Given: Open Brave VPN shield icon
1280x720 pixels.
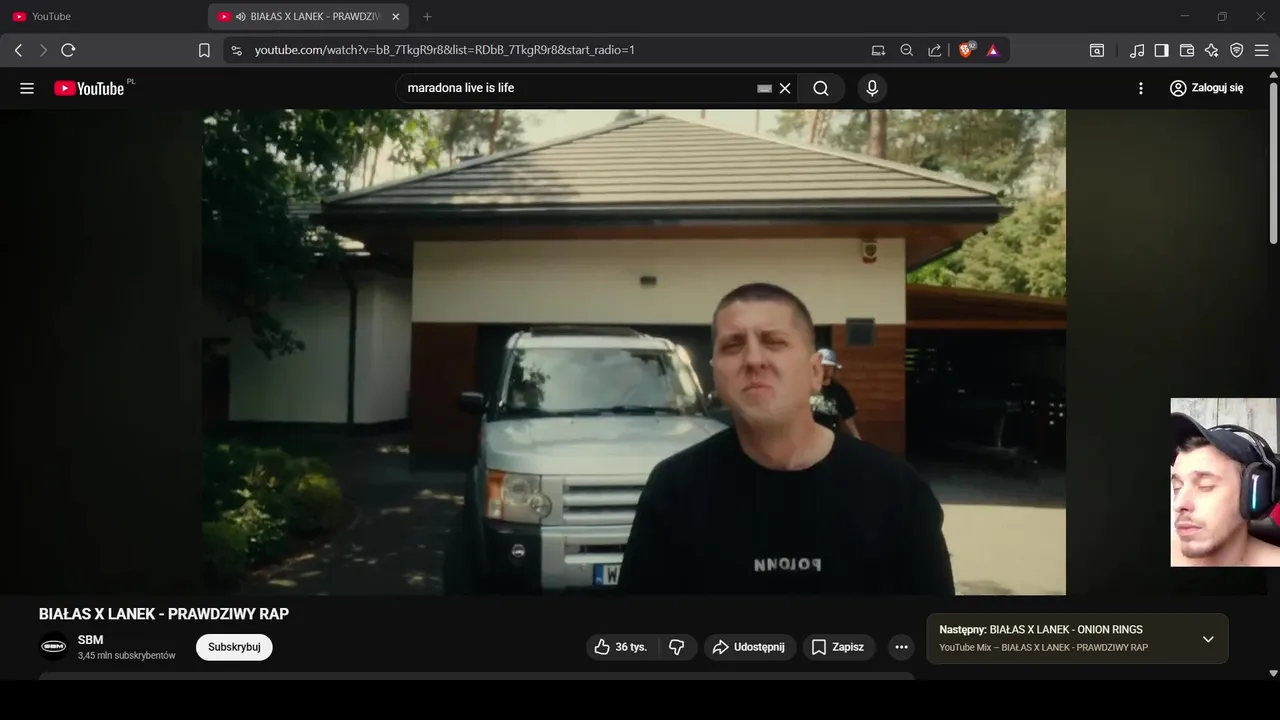Looking at the screenshot, I should point(1236,50).
